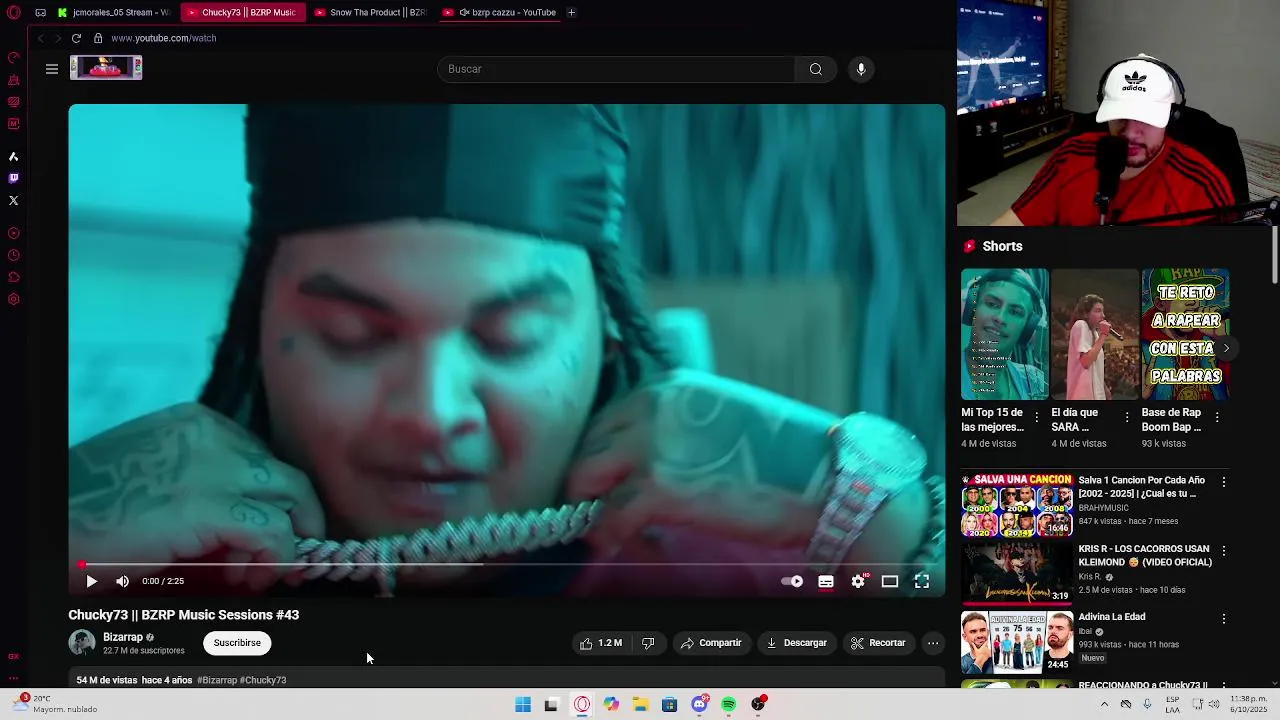
Task: Subscribe to Bizarrap with Suscribirse
Action: point(237,643)
